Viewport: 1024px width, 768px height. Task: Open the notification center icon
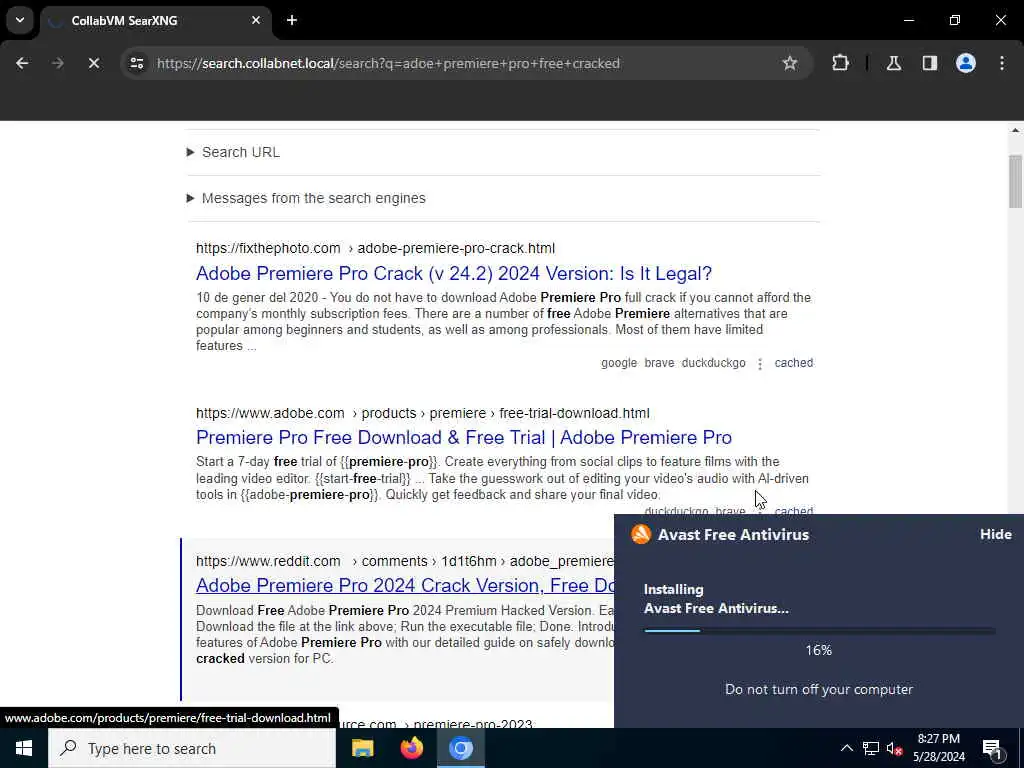[992, 749]
